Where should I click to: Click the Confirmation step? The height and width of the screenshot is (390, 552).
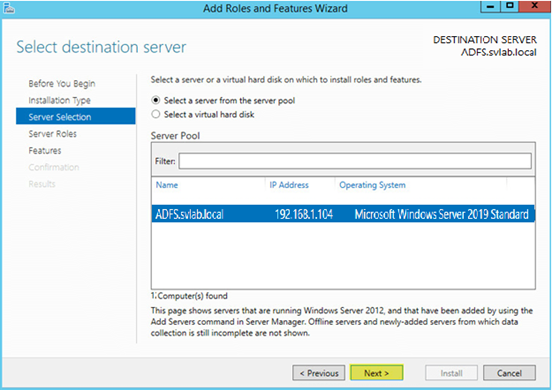(x=54, y=167)
